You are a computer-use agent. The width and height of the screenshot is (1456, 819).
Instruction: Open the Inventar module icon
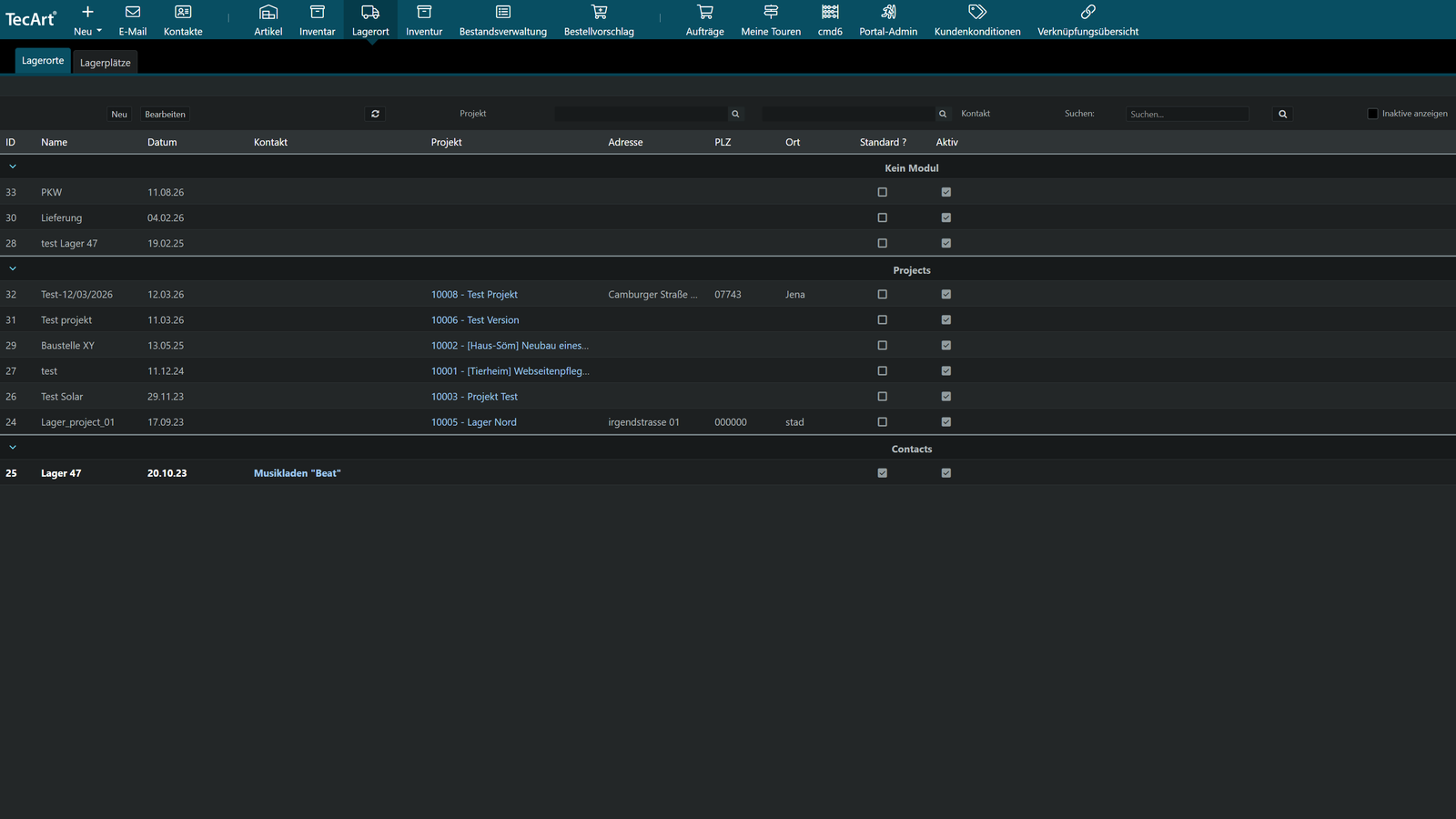coord(317,13)
